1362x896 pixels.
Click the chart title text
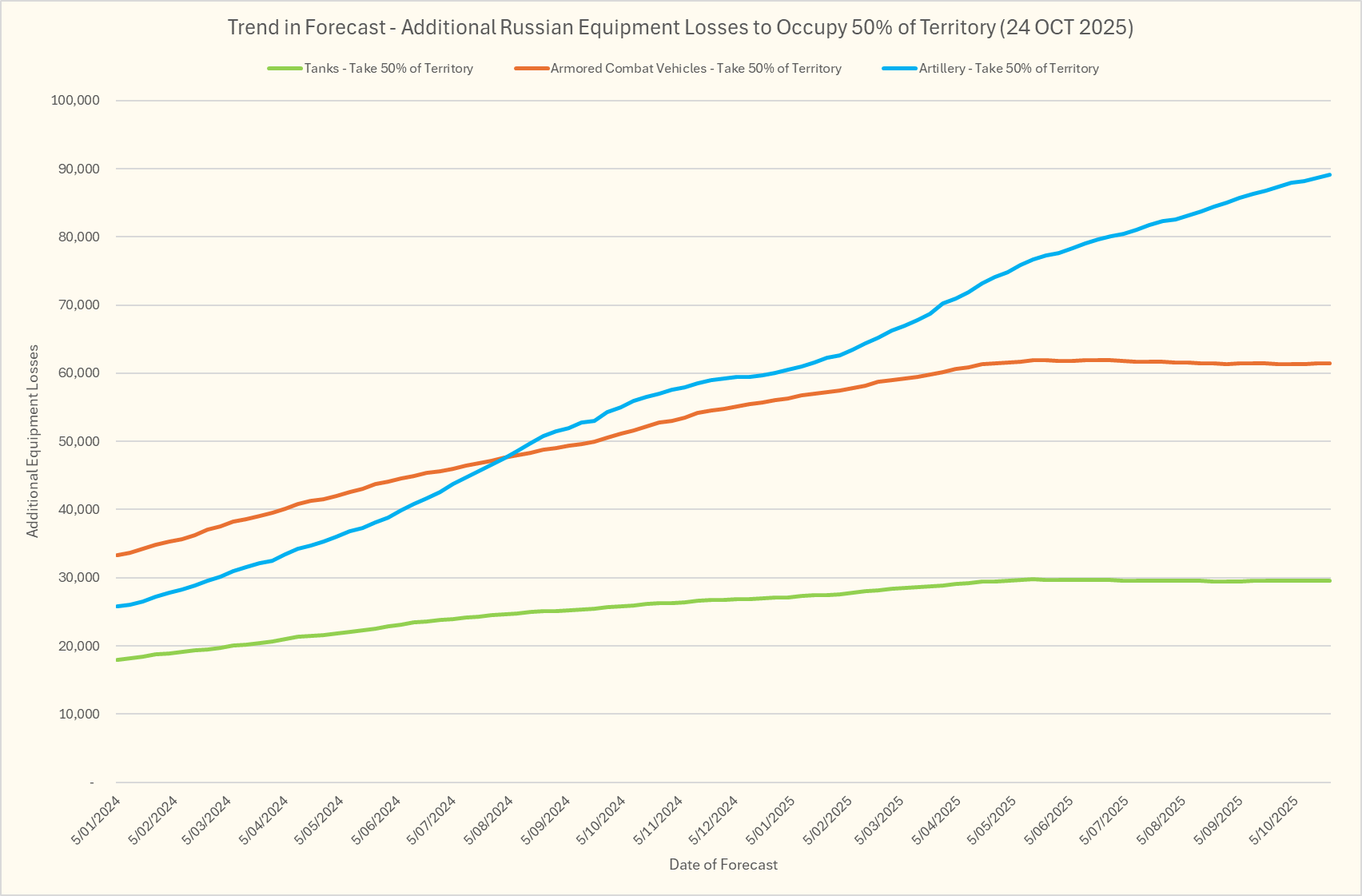680,27
